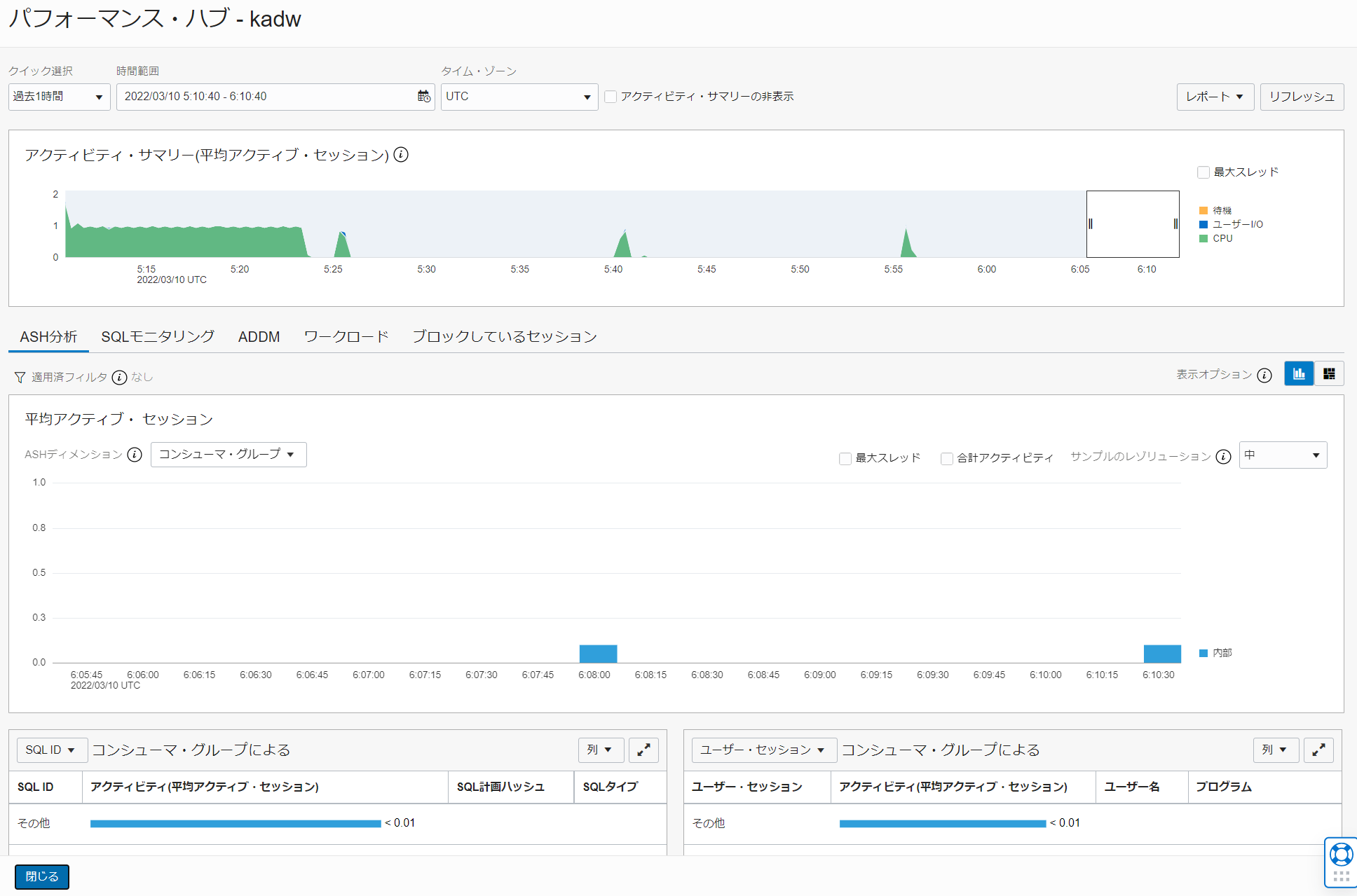Click info icon next to Activity Summary title
This screenshot has width=1357, height=896.
[401, 154]
